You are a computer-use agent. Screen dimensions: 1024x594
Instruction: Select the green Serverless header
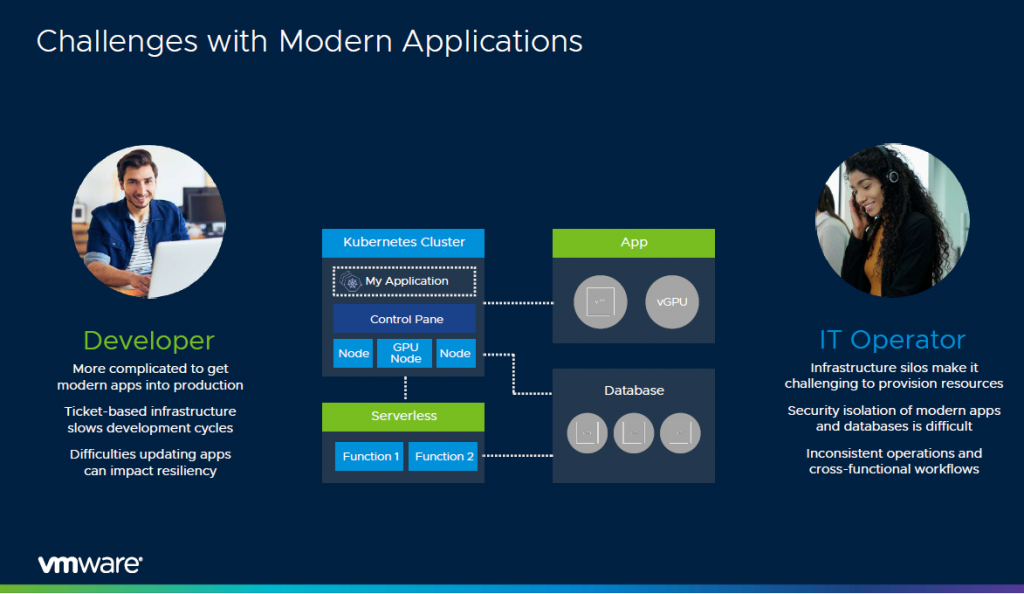coord(403,416)
